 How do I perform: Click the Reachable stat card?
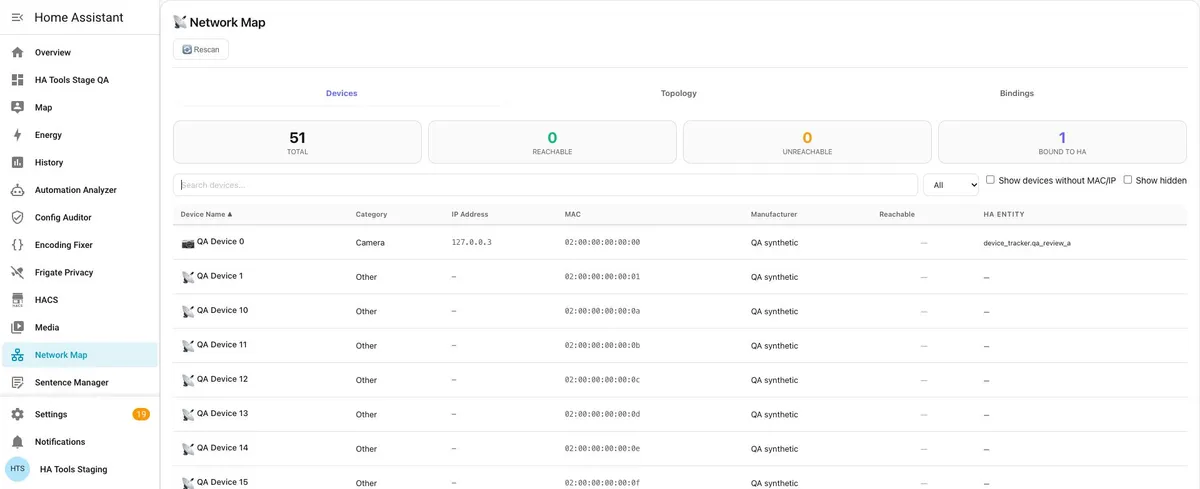(552, 142)
